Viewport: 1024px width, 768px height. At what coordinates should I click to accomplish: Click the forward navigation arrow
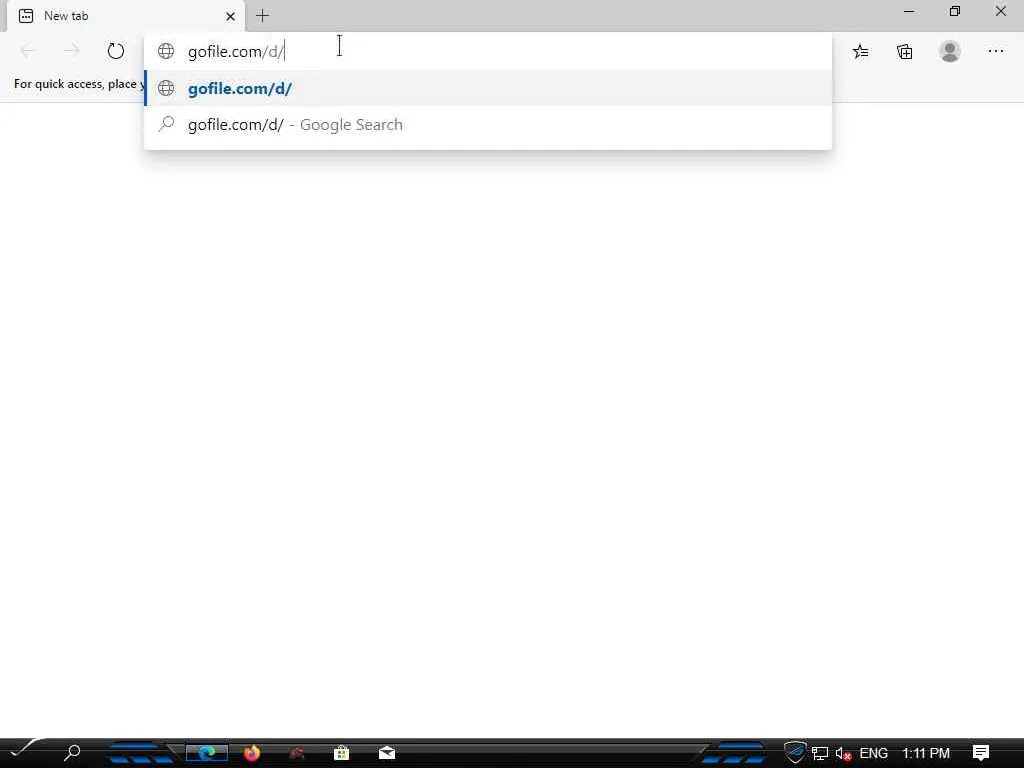(71, 51)
